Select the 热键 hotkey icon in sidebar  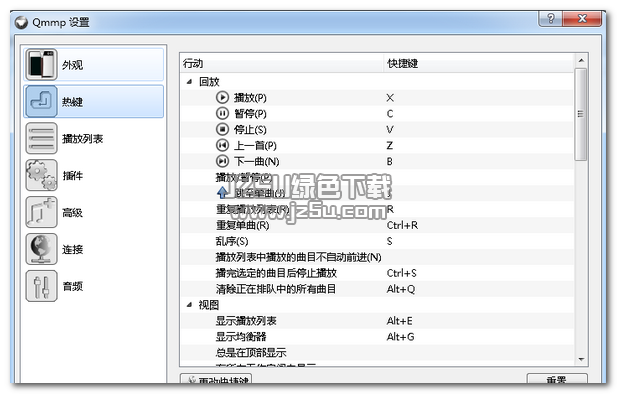pos(41,102)
